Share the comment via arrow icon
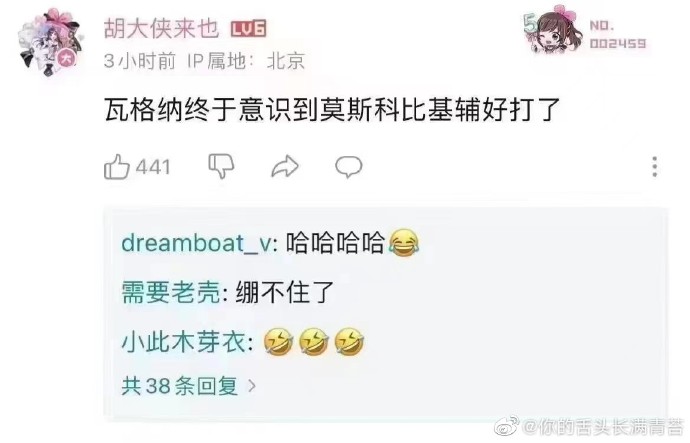 285,167
